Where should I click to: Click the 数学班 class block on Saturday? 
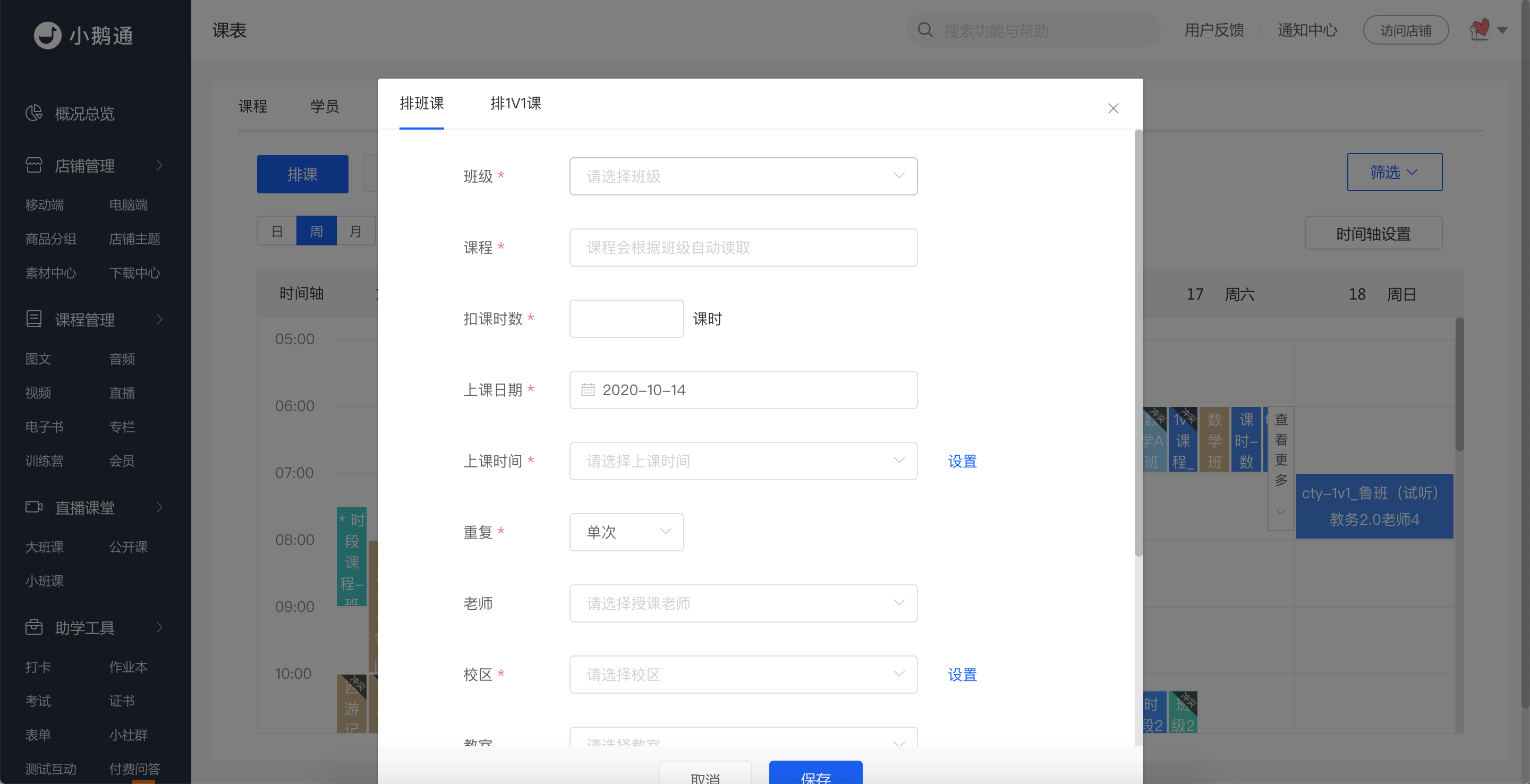coord(1214,439)
